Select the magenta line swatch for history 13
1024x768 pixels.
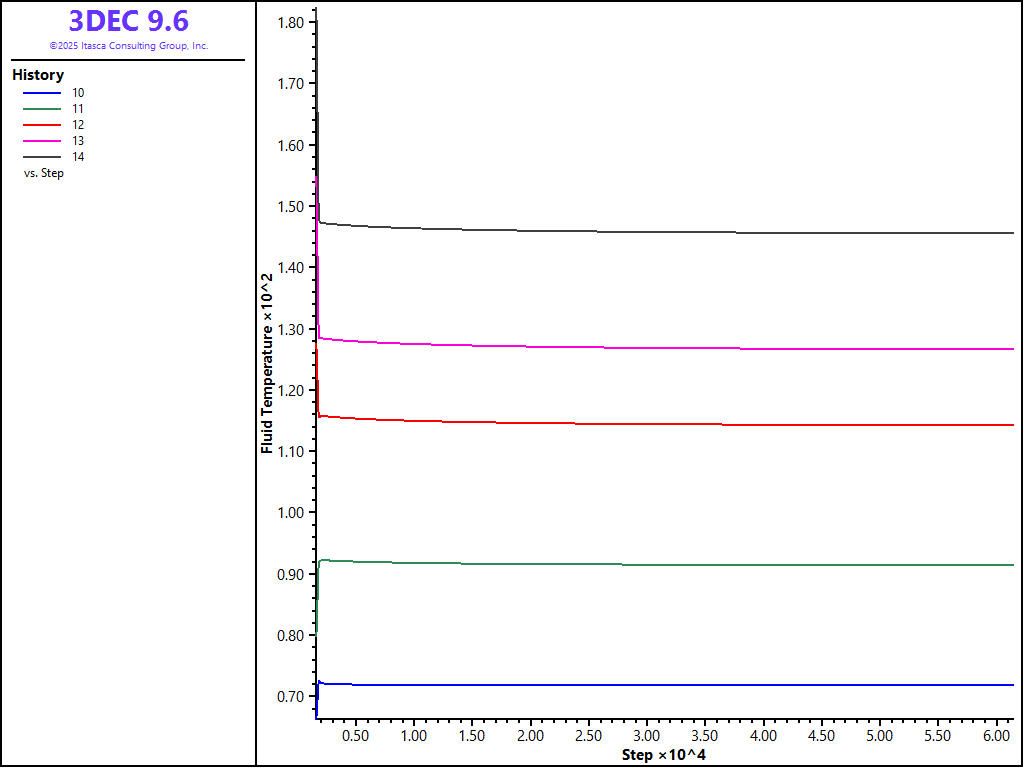coord(42,141)
